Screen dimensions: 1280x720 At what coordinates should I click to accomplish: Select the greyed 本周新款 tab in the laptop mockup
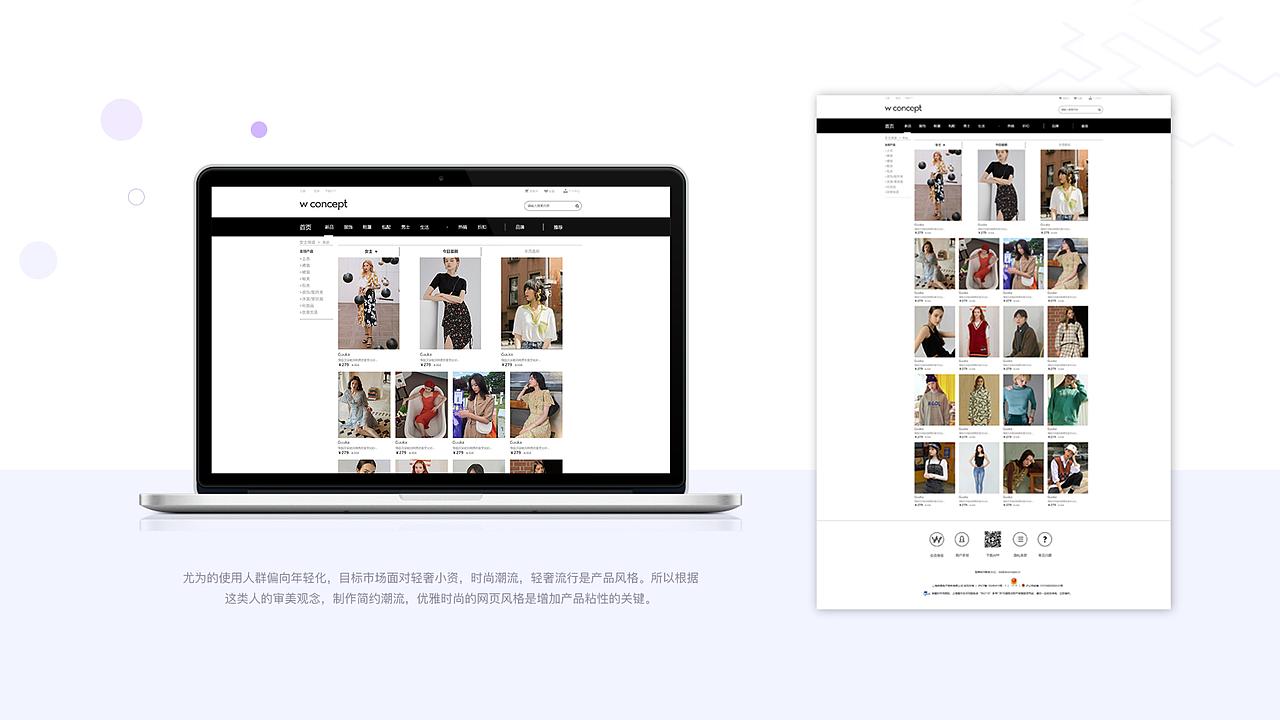coord(532,251)
